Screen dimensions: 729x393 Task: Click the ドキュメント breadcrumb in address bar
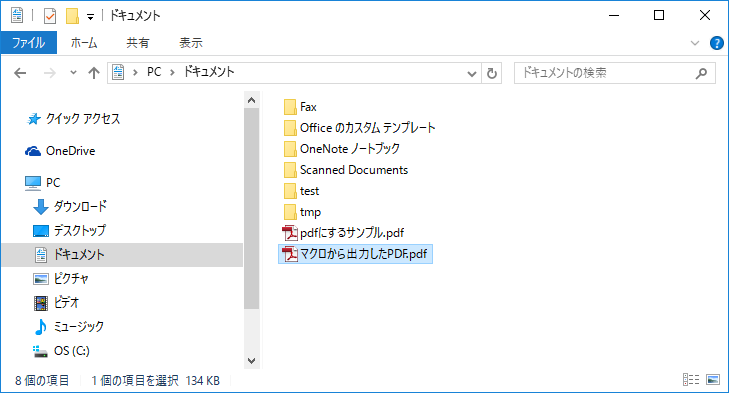pos(209,72)
